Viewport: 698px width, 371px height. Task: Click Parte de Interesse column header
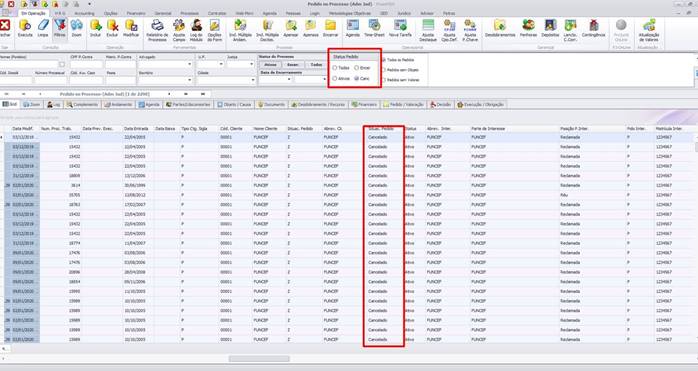click(489, 129)
